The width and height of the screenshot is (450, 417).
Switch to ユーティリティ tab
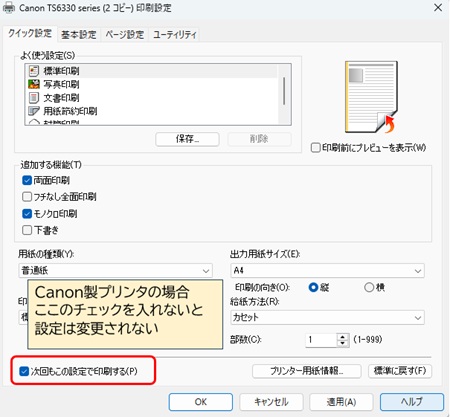click(175, 35)
